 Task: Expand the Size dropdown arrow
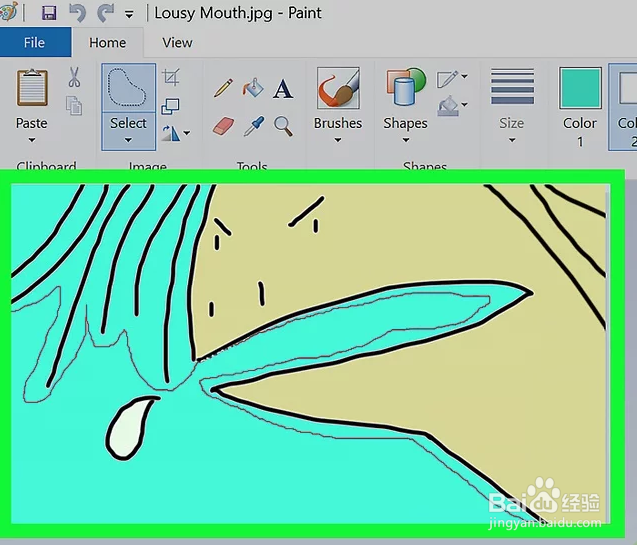pyautogui.click(x=512, y=140)
